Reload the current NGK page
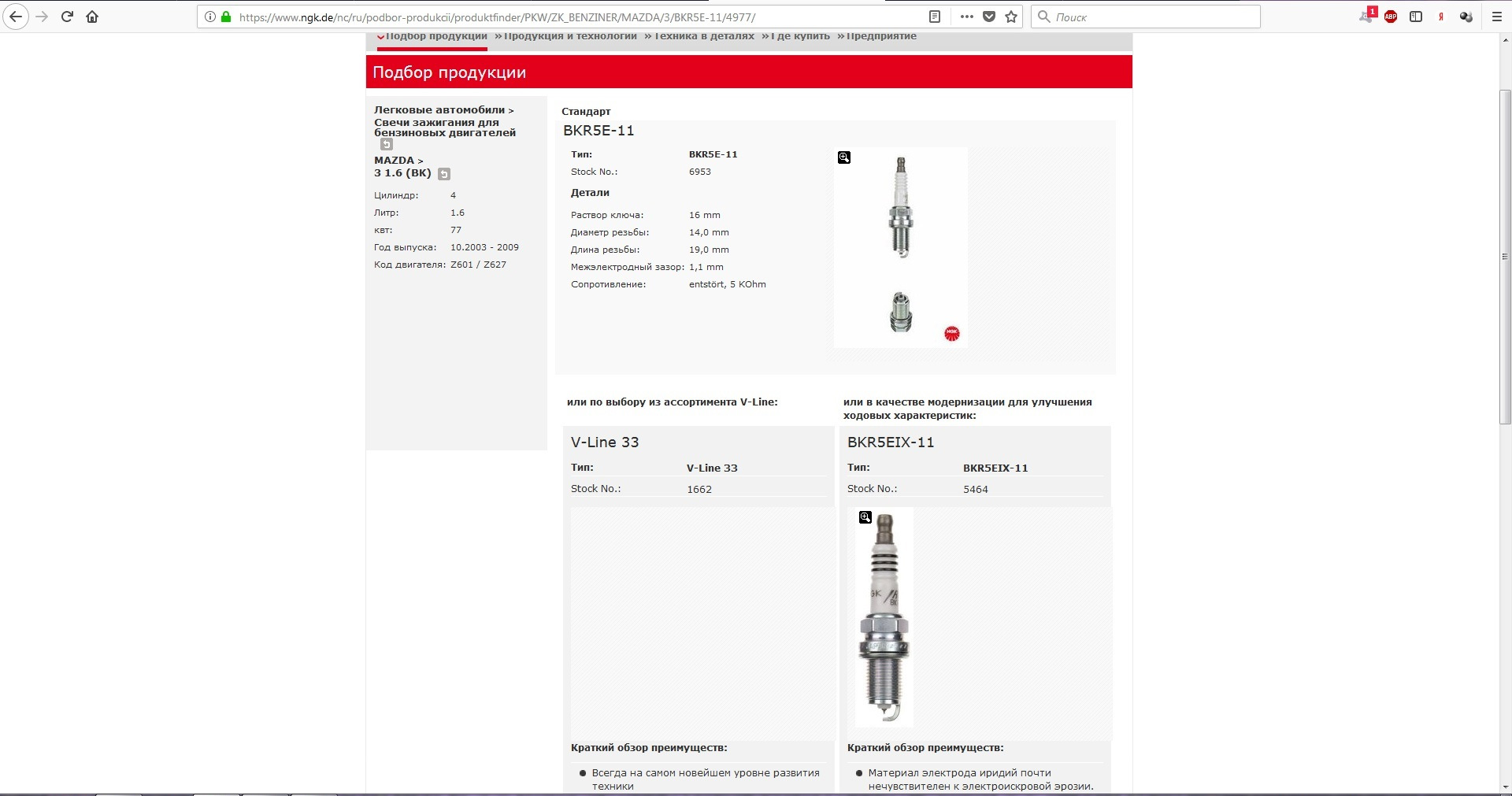 (x=67, y=17)
